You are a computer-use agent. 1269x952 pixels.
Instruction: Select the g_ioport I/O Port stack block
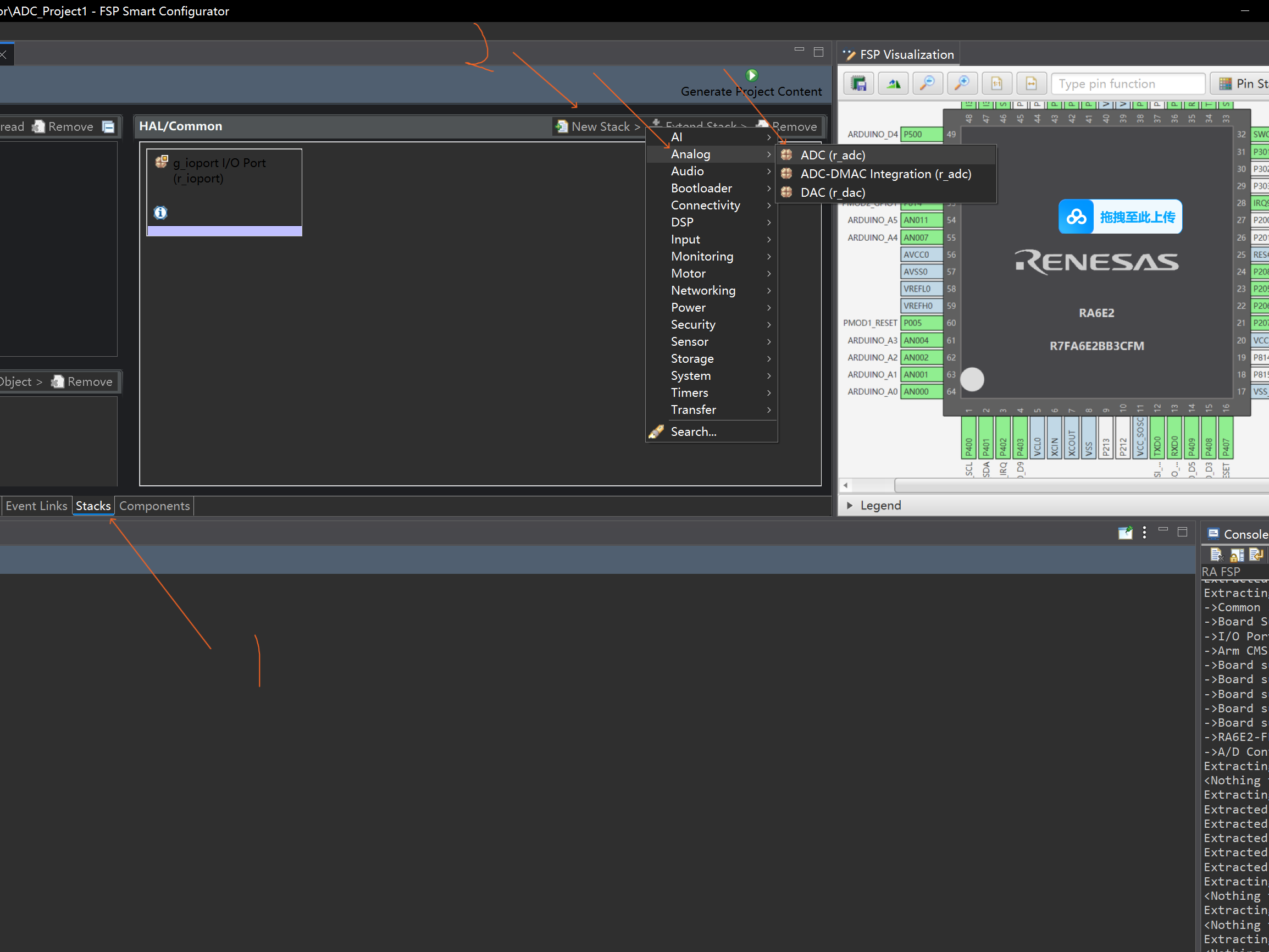(x=224, y=192)
